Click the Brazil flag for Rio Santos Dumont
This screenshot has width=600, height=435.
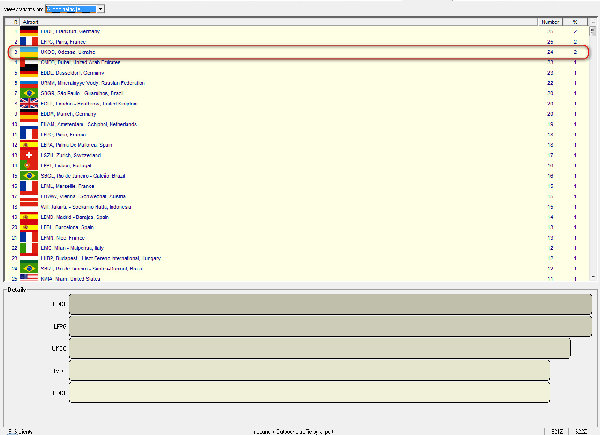[x=29, y=269]
